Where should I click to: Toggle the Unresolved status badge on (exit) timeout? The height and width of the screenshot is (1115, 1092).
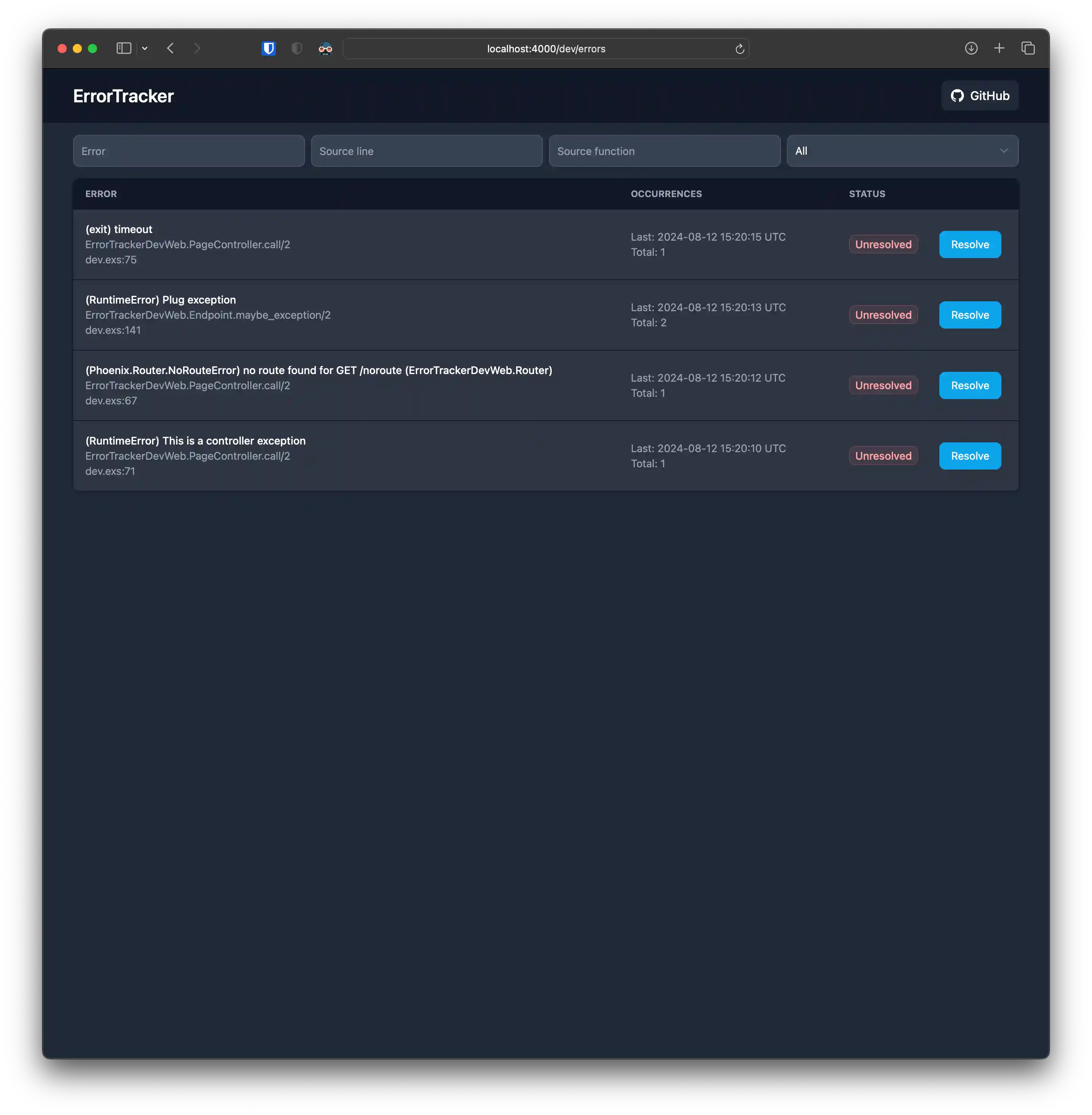[883, 244]
